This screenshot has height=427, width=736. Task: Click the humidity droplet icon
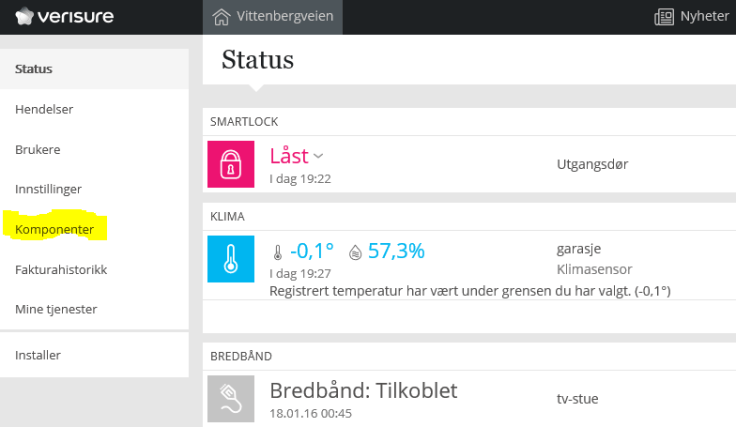355,253
